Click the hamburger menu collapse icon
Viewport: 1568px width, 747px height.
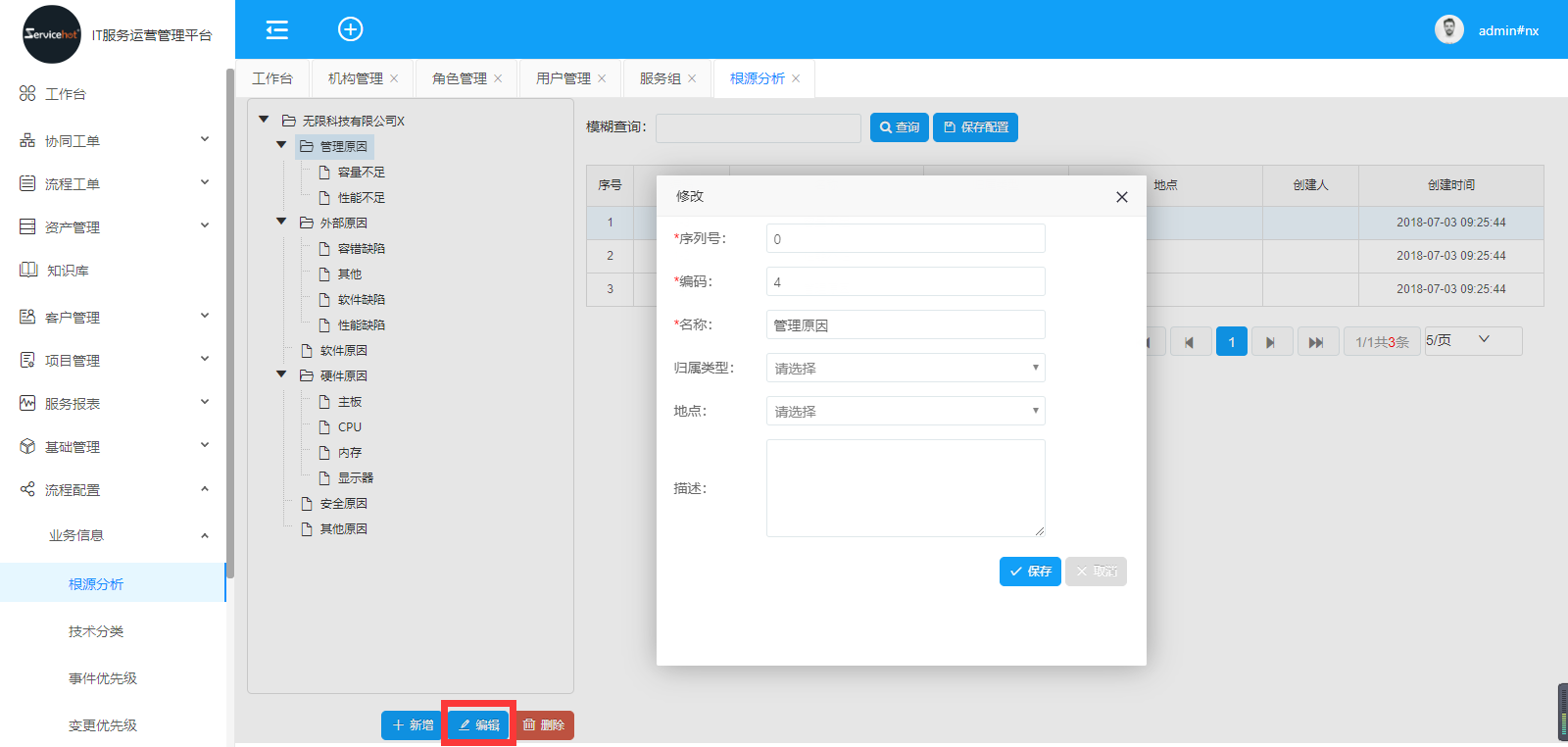(x=277, y=29)
